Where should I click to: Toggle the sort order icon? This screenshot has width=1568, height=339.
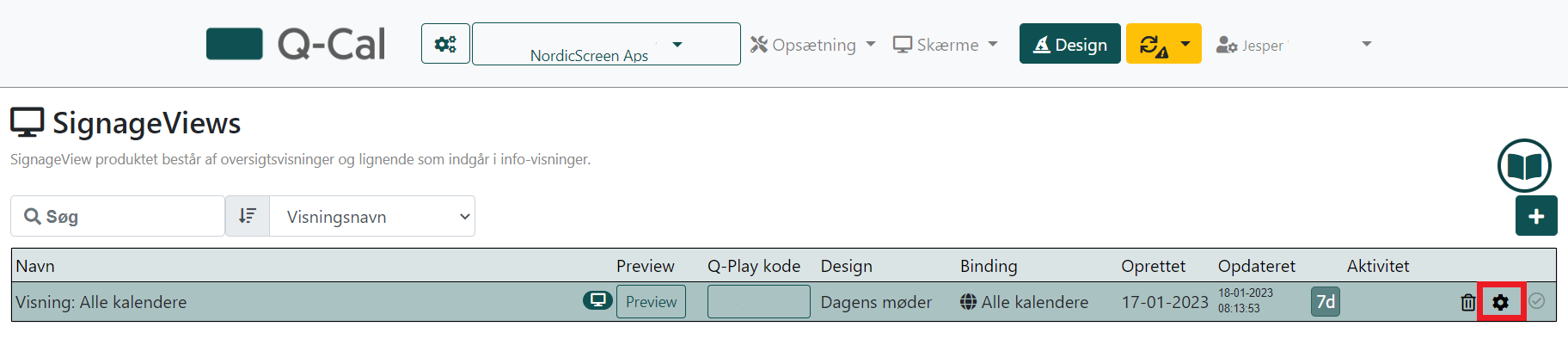[x=248, y=216]
